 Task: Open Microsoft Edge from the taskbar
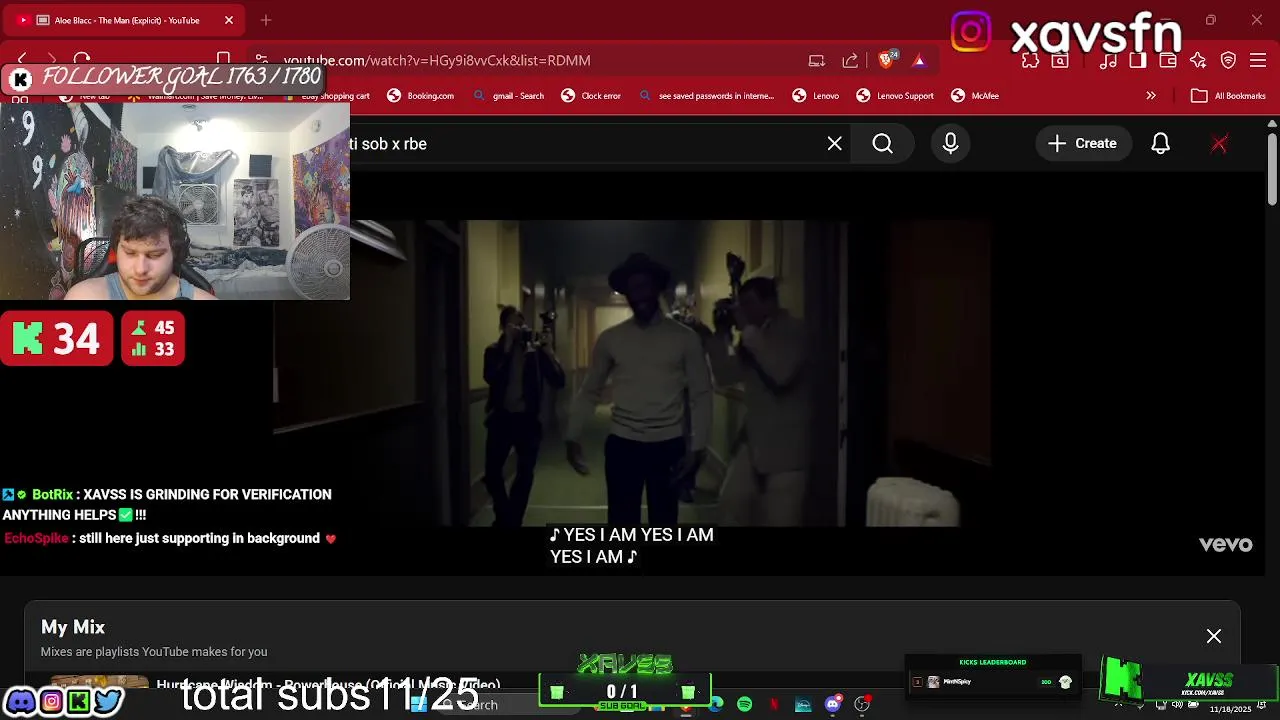716,705
